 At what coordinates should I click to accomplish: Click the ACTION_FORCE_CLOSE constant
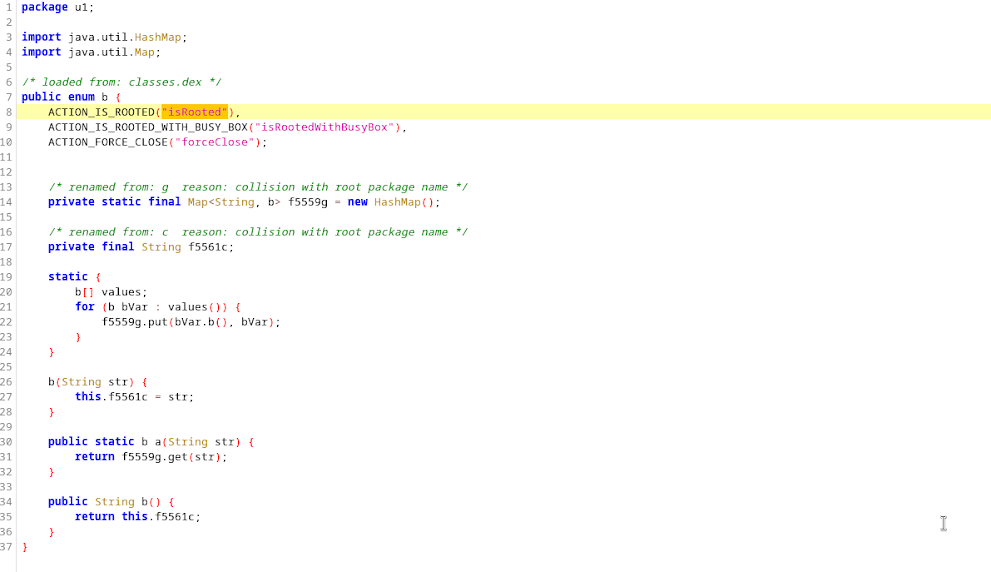click(x=108, y=142)
